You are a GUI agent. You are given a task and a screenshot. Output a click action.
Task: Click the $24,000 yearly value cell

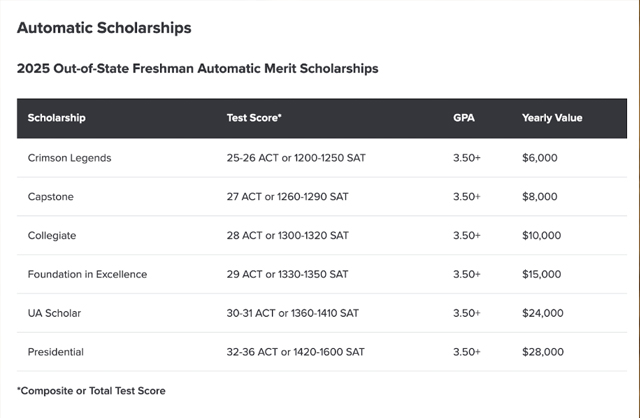[x=543, y=313]
